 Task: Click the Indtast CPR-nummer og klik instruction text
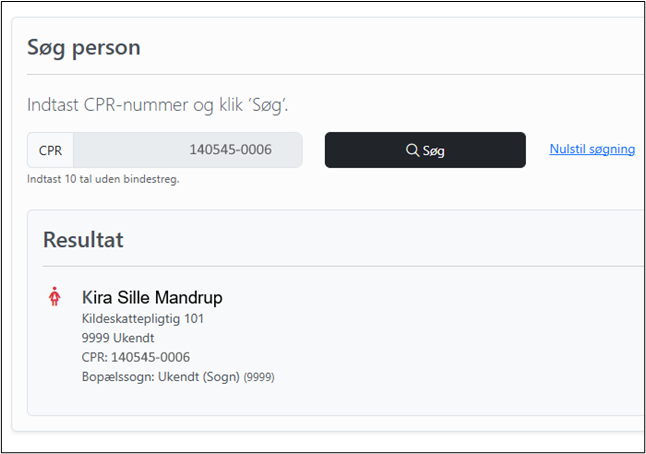pyautogui.click(x=157, y=105)
